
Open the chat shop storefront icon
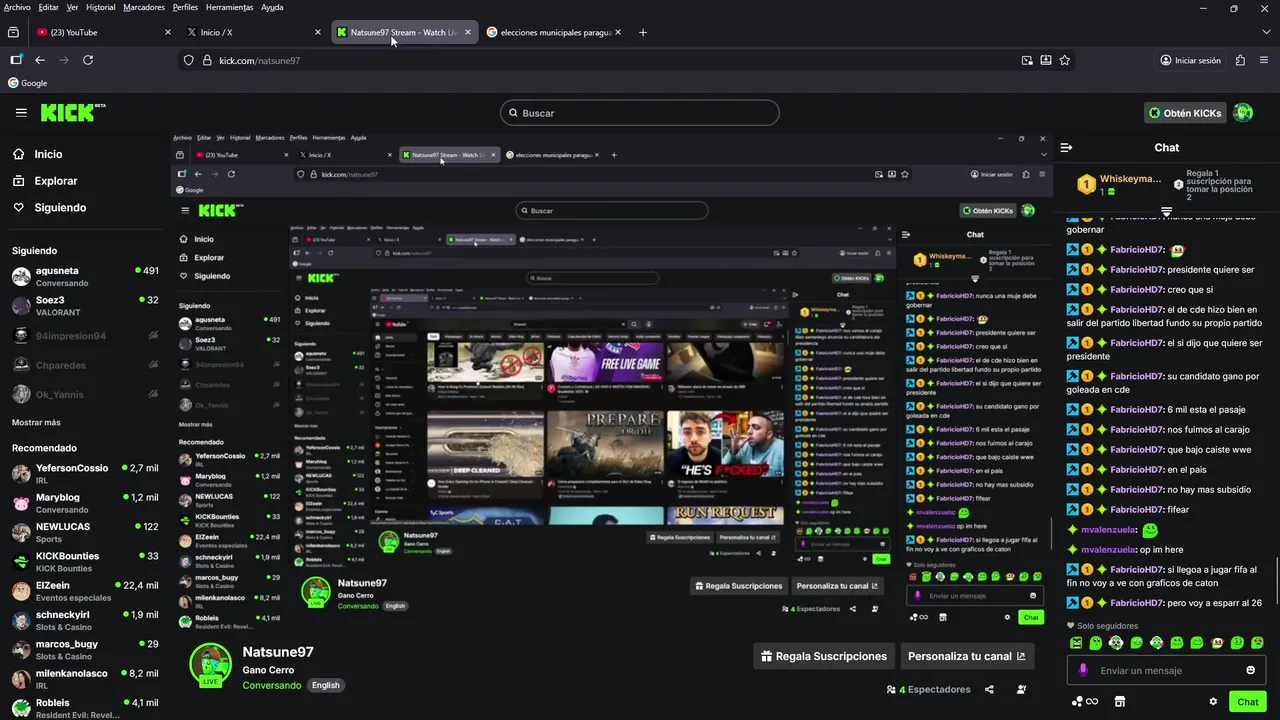tap(1120, 702)
